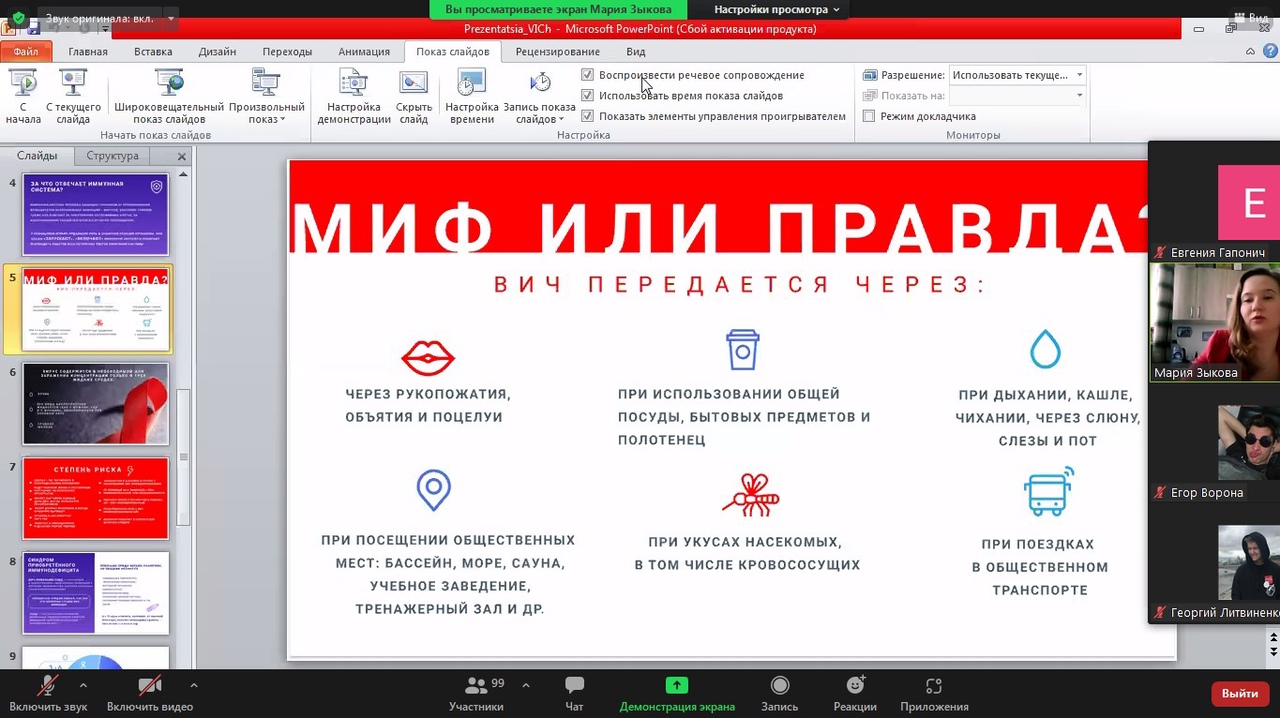Toggle play narrations checkbox
Screen dimensions: 1280x718
point(587,75)
